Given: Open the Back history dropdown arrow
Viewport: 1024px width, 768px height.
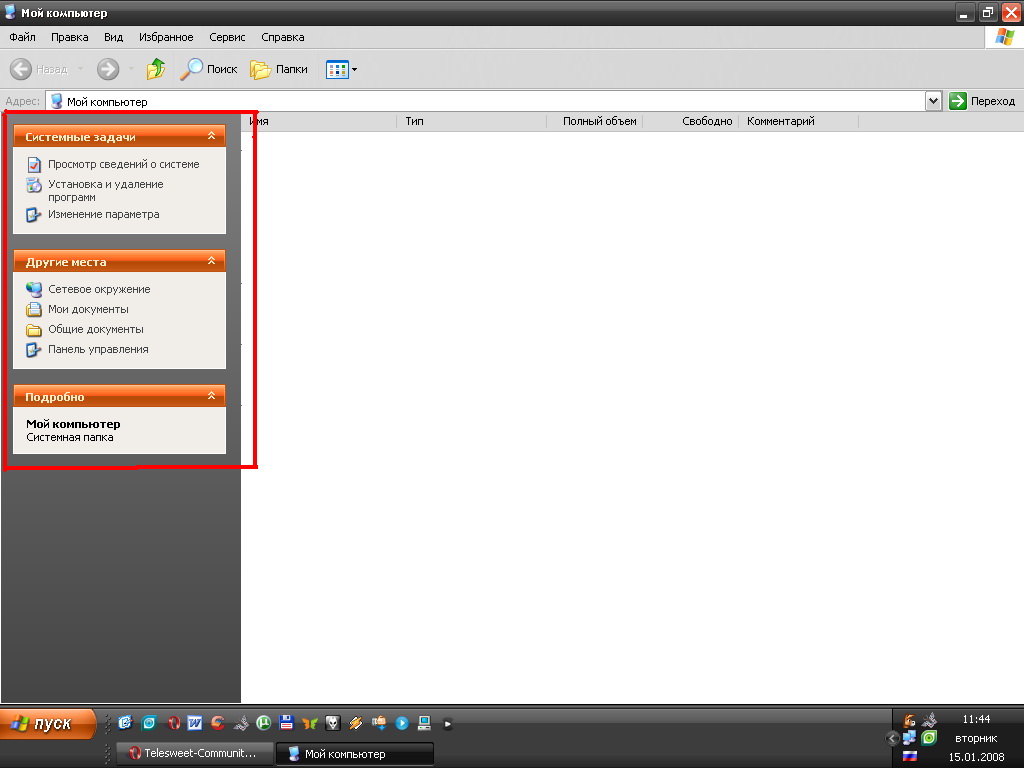Looking at the screenshot, I should (x=80, y=69).
